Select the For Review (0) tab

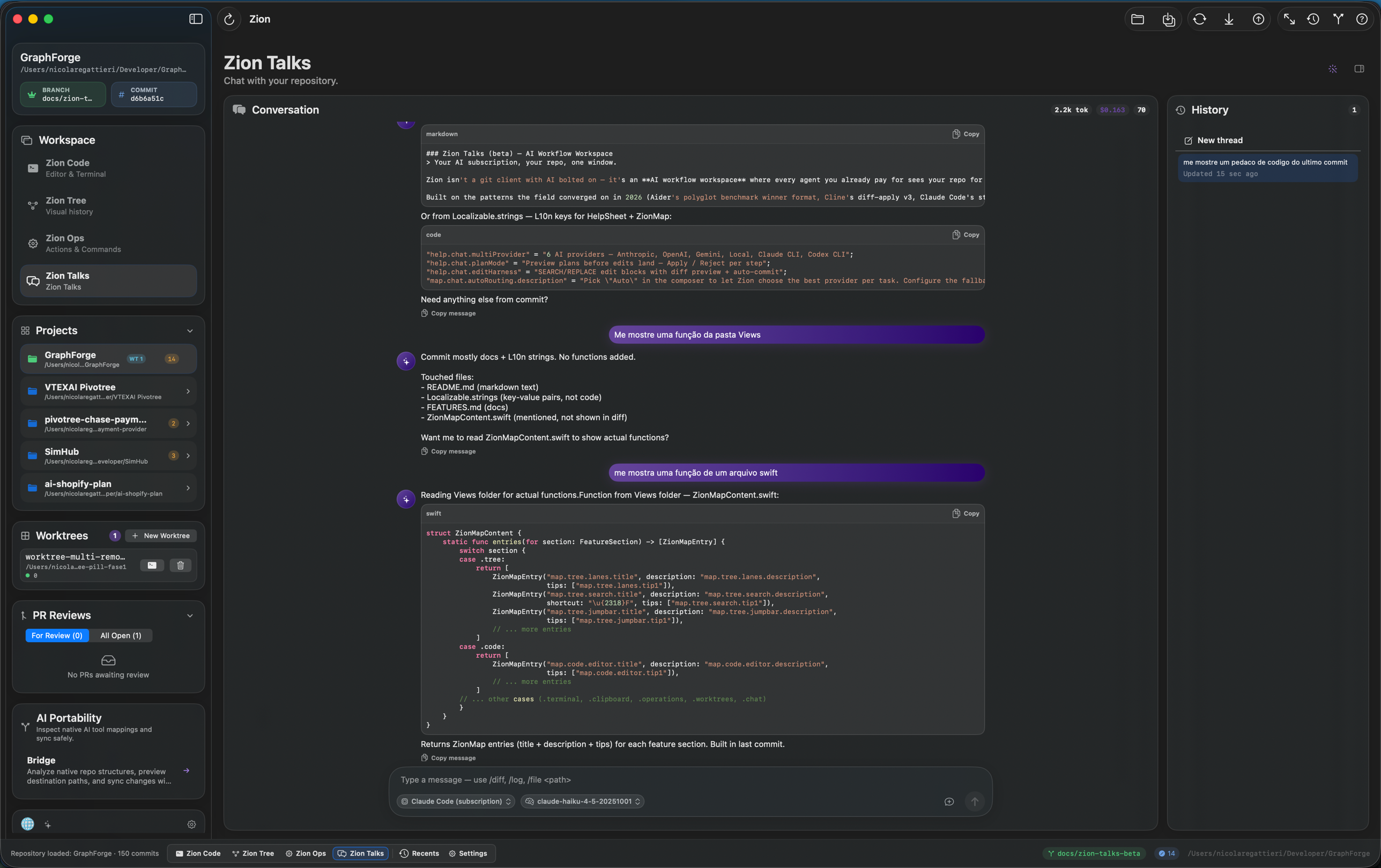pos(57,635)
